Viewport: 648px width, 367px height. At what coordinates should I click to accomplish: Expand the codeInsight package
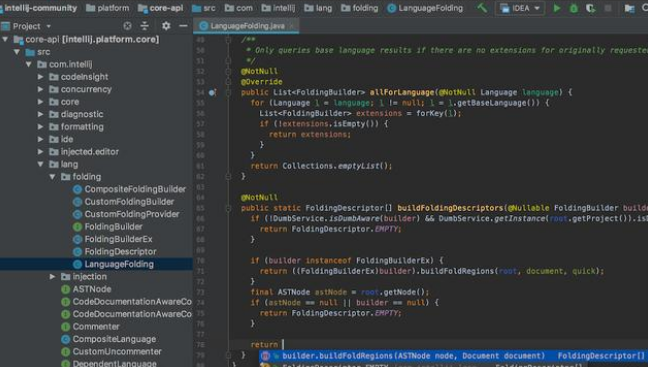pos(40,77)
